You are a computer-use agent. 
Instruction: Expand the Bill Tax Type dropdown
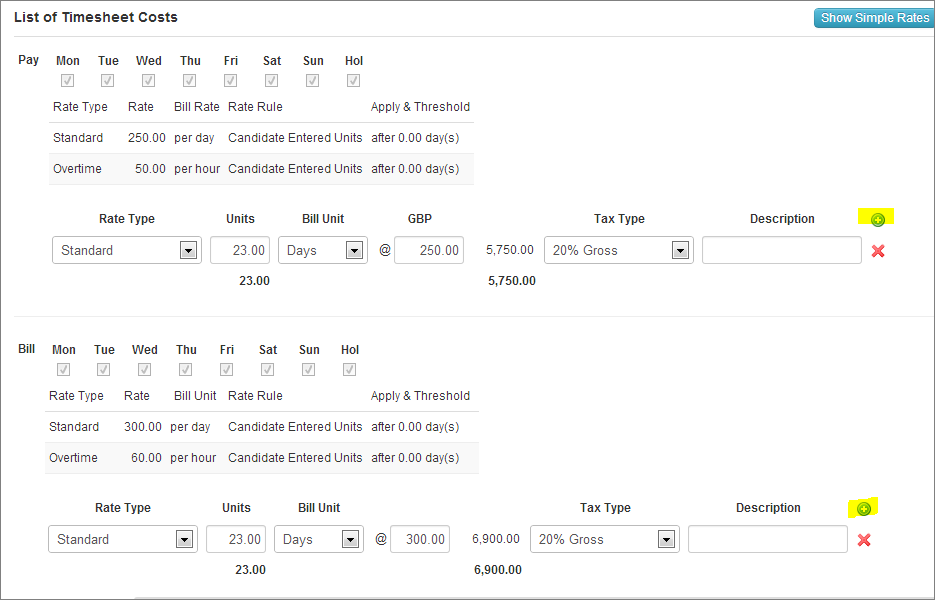pyautogui.click(x=605, y=539)
